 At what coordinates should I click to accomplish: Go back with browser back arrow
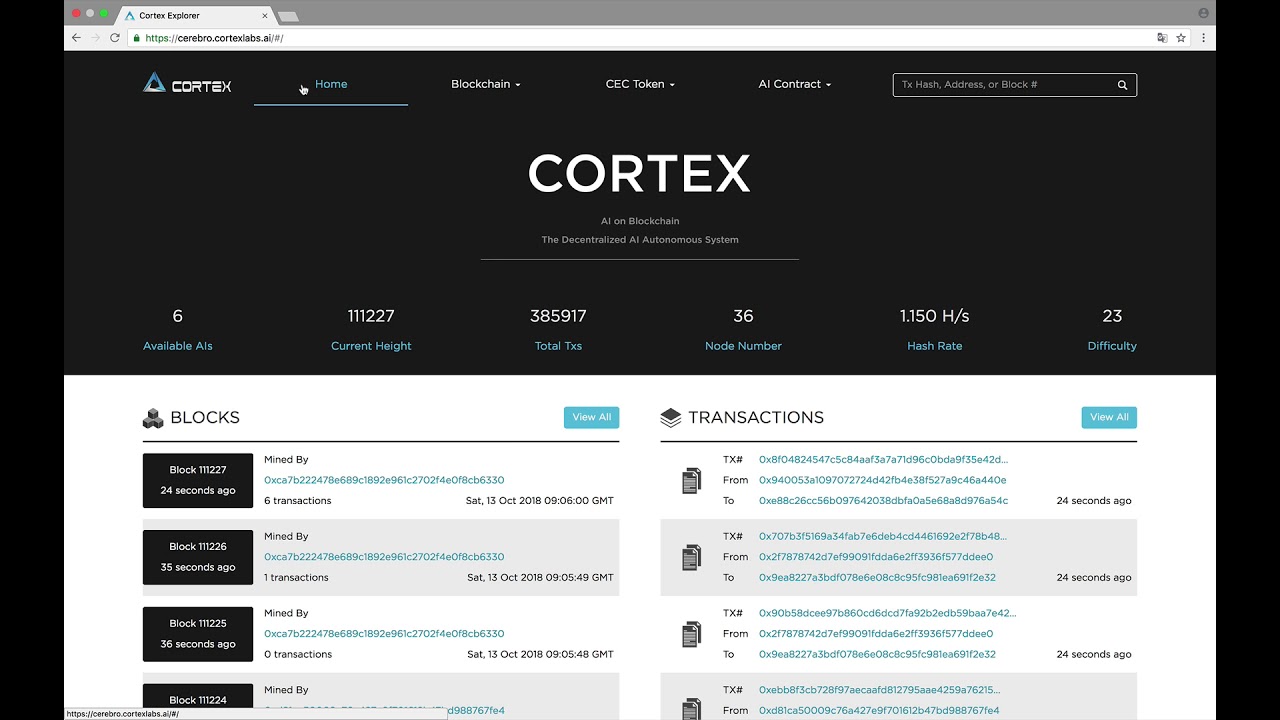(76, 38)
